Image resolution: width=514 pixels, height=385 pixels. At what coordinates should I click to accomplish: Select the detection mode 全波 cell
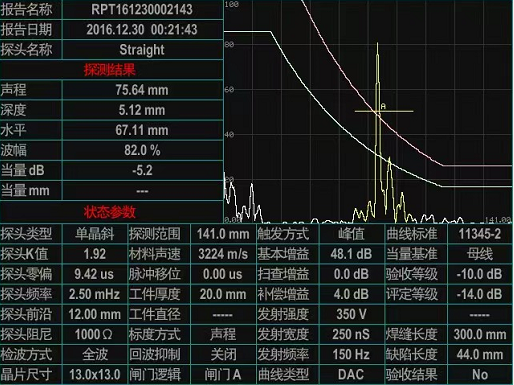click(95, 354)
